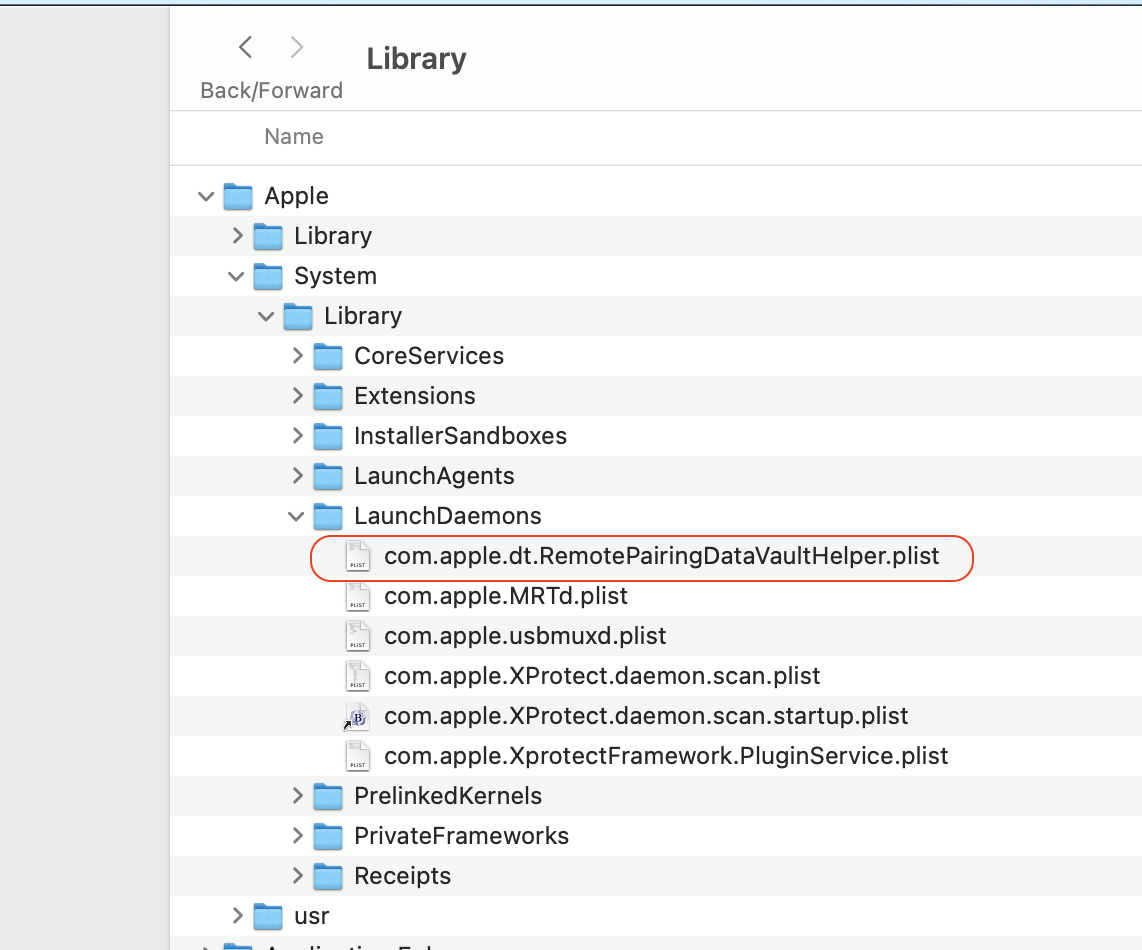Select the usr folder icon
This screenshot has width=1142, height=950.
tap(268, 916)
